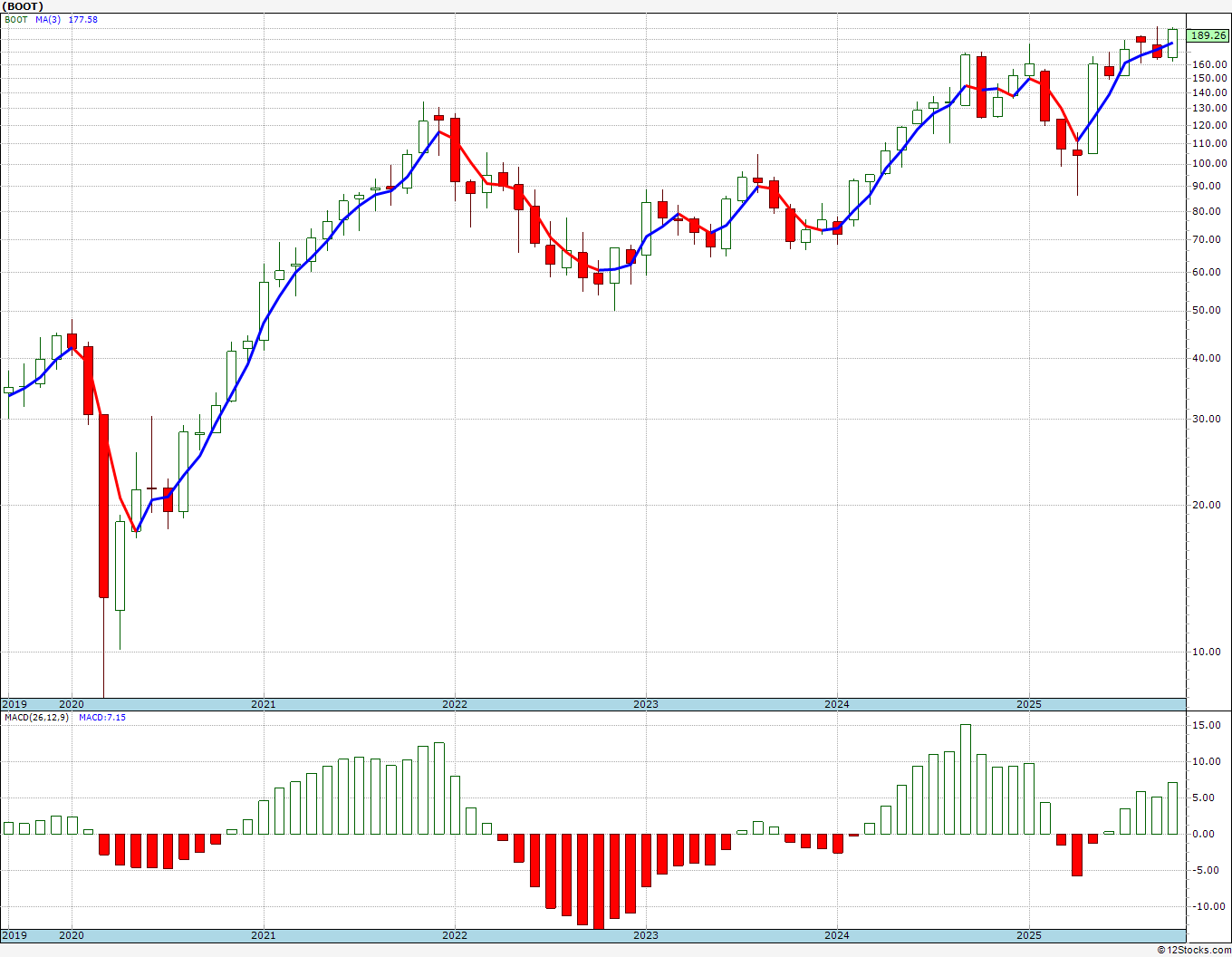Click 2024 on the MACD panel timeline
Image resolution: width=1232 pixels, height=957 pixels.
(837, 935)
